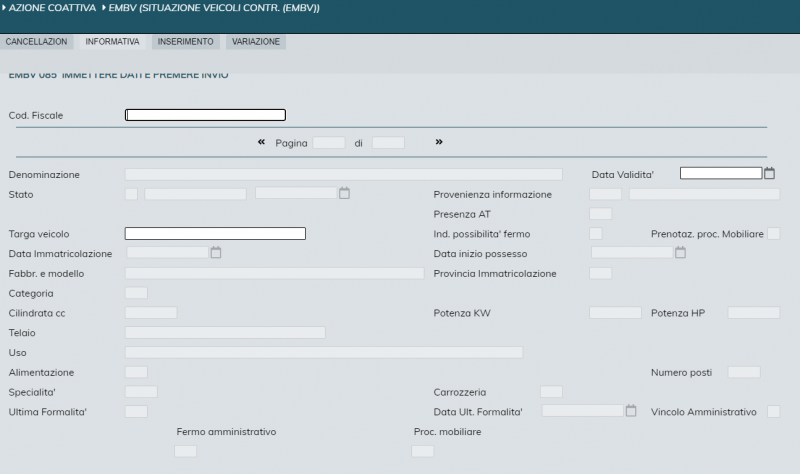The height and width of the screenshot is (474, 800).
Task: Click the Targa veicolo input field
Action: [215, 233]
